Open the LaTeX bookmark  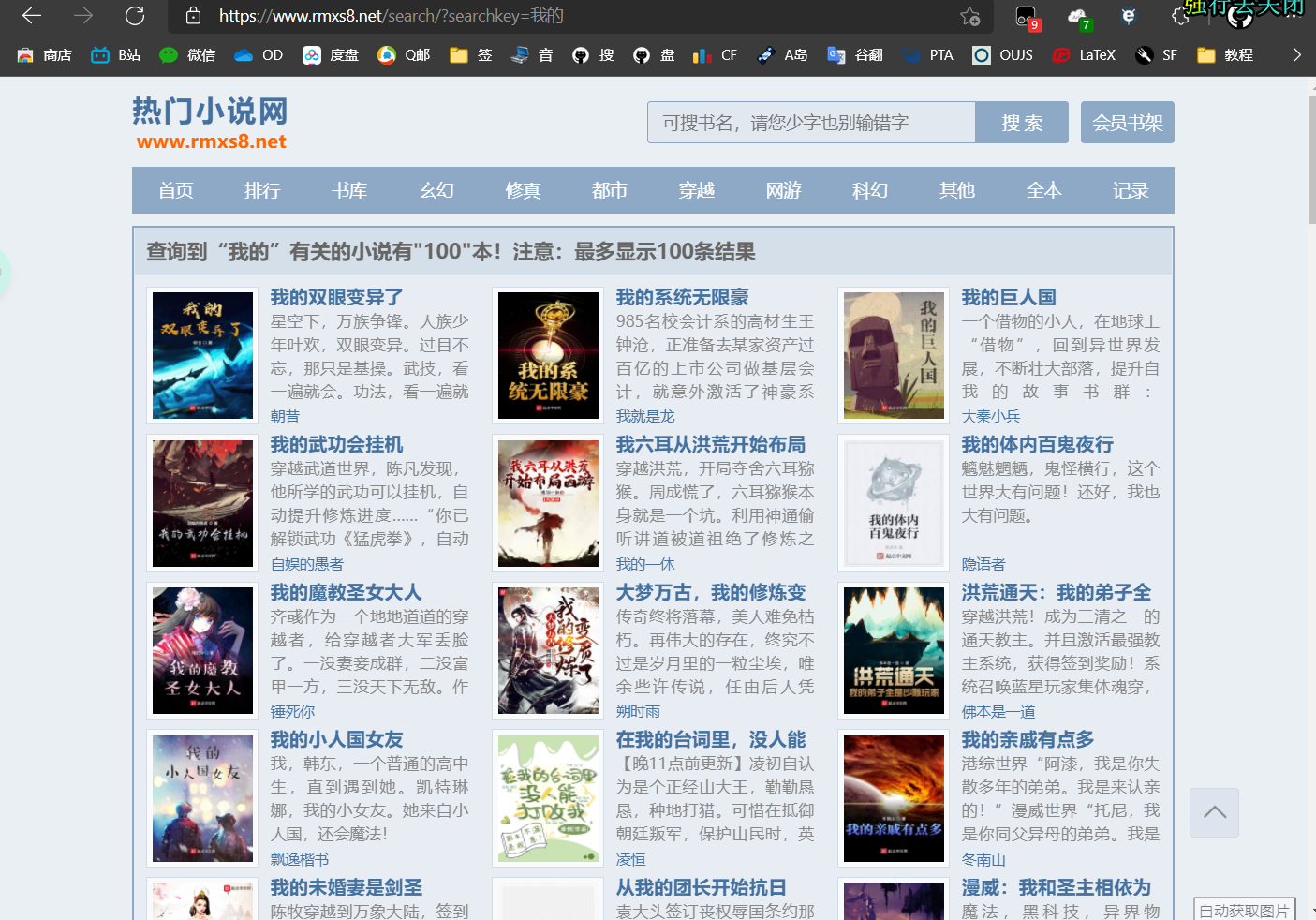point(1084,54)
